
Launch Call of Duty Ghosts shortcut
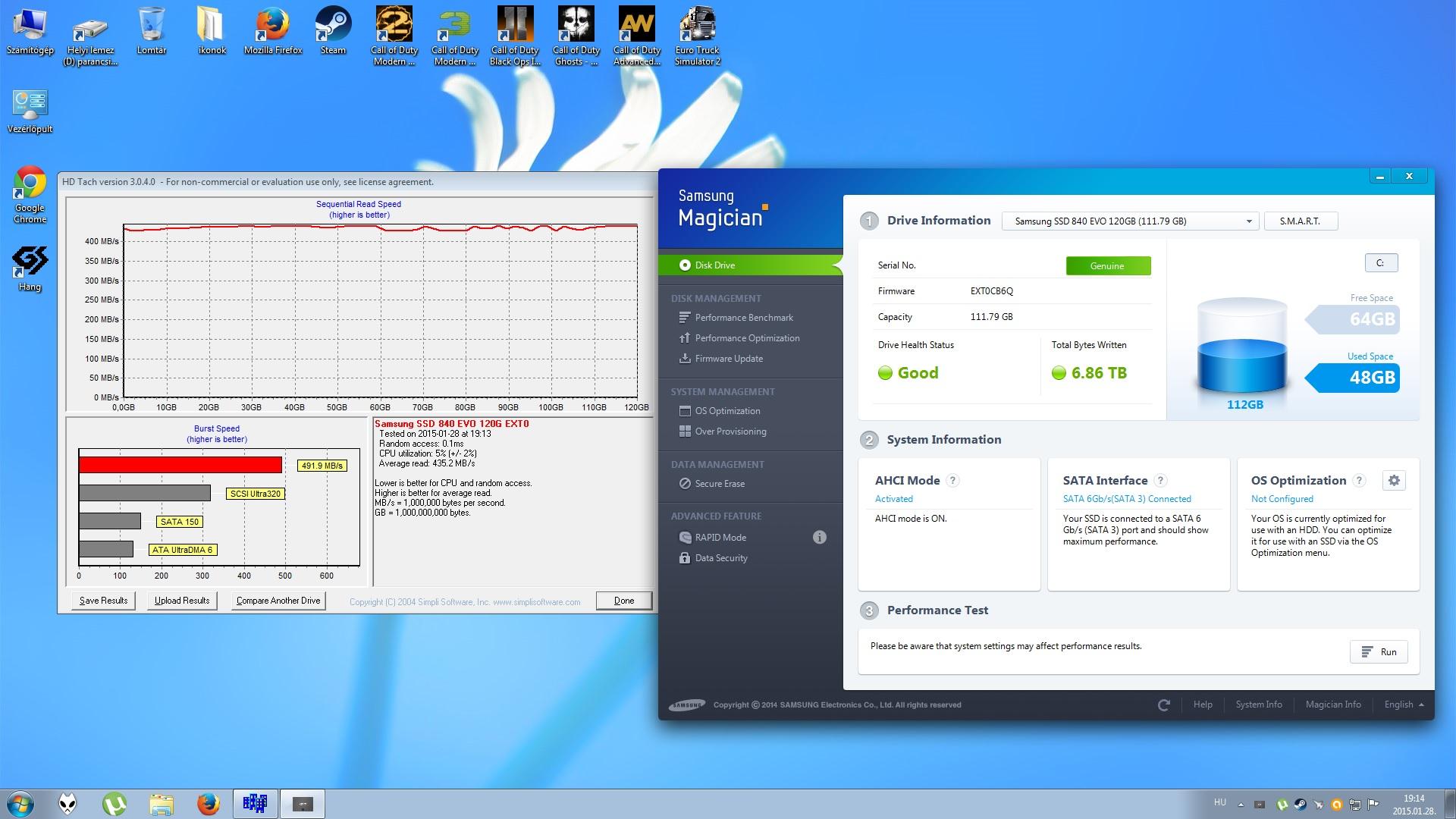point(576,36)
